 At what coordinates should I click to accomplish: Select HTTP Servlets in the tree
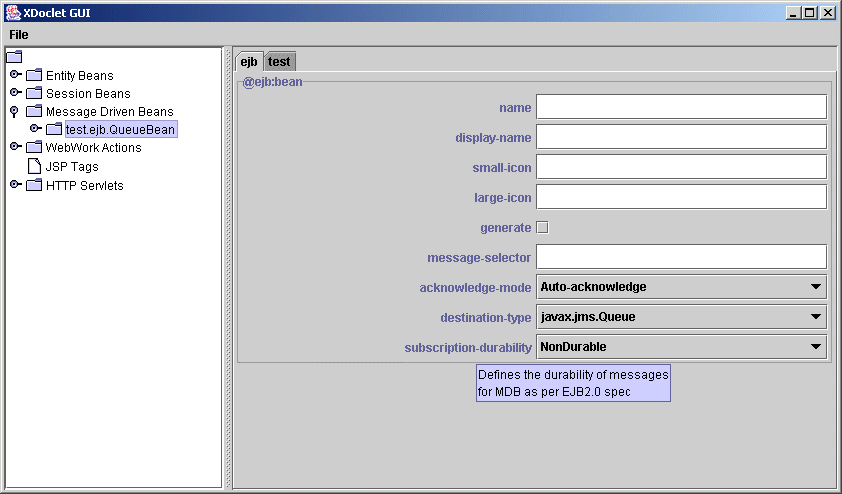click(85, 186)
